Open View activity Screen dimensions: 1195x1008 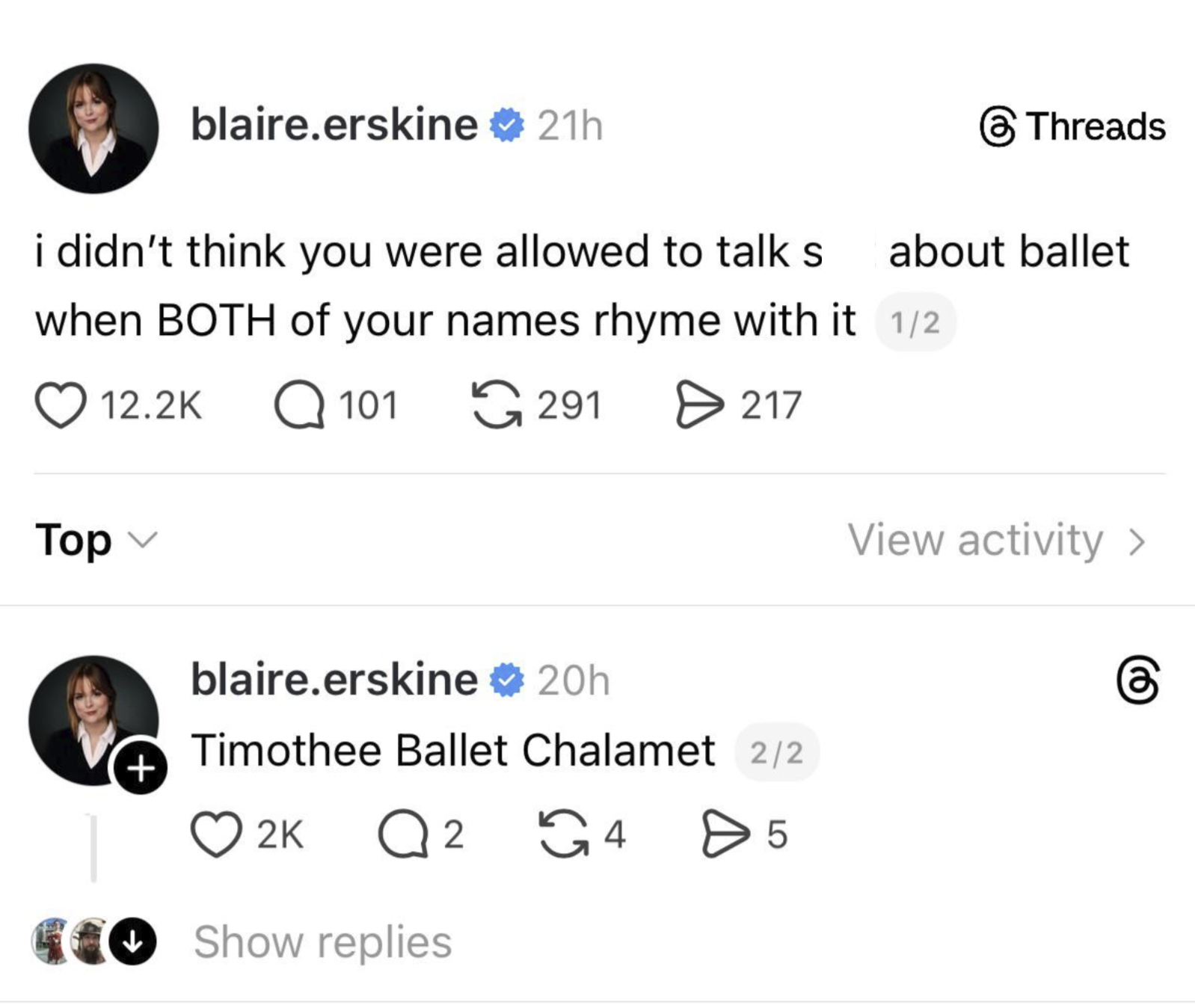(x=996, y=540)
